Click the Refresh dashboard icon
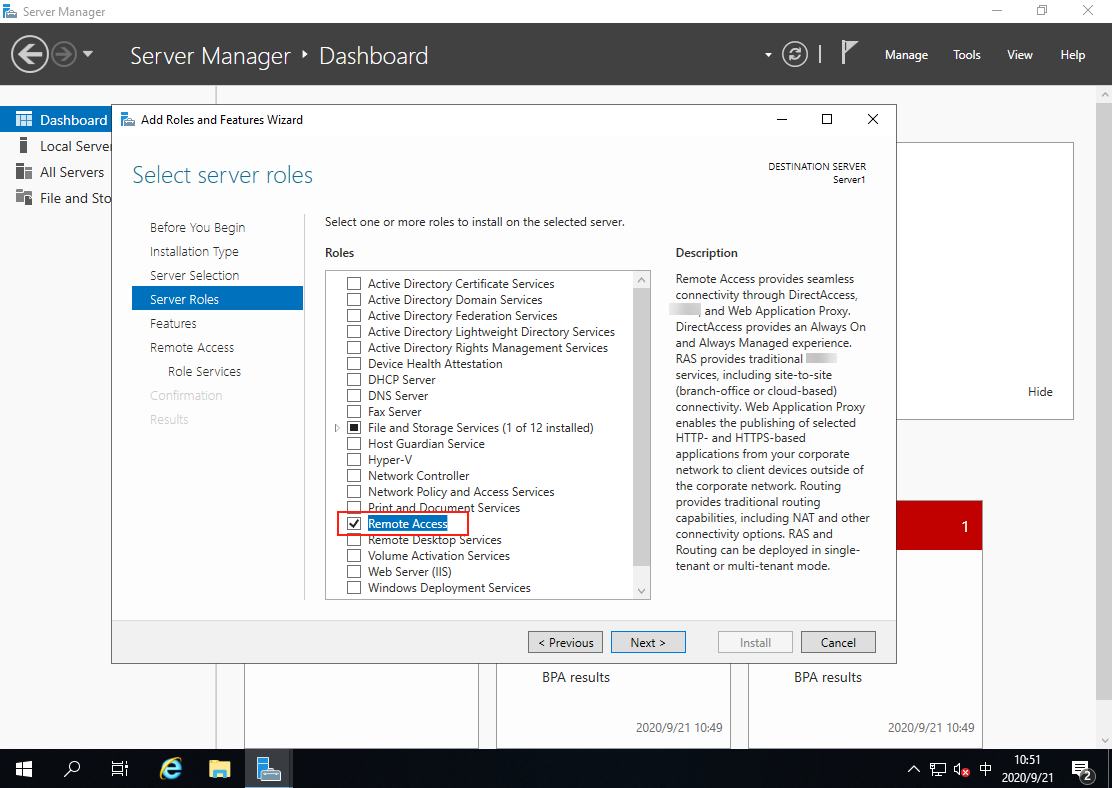The image size is (1112, 788). (x=794, y=55)
